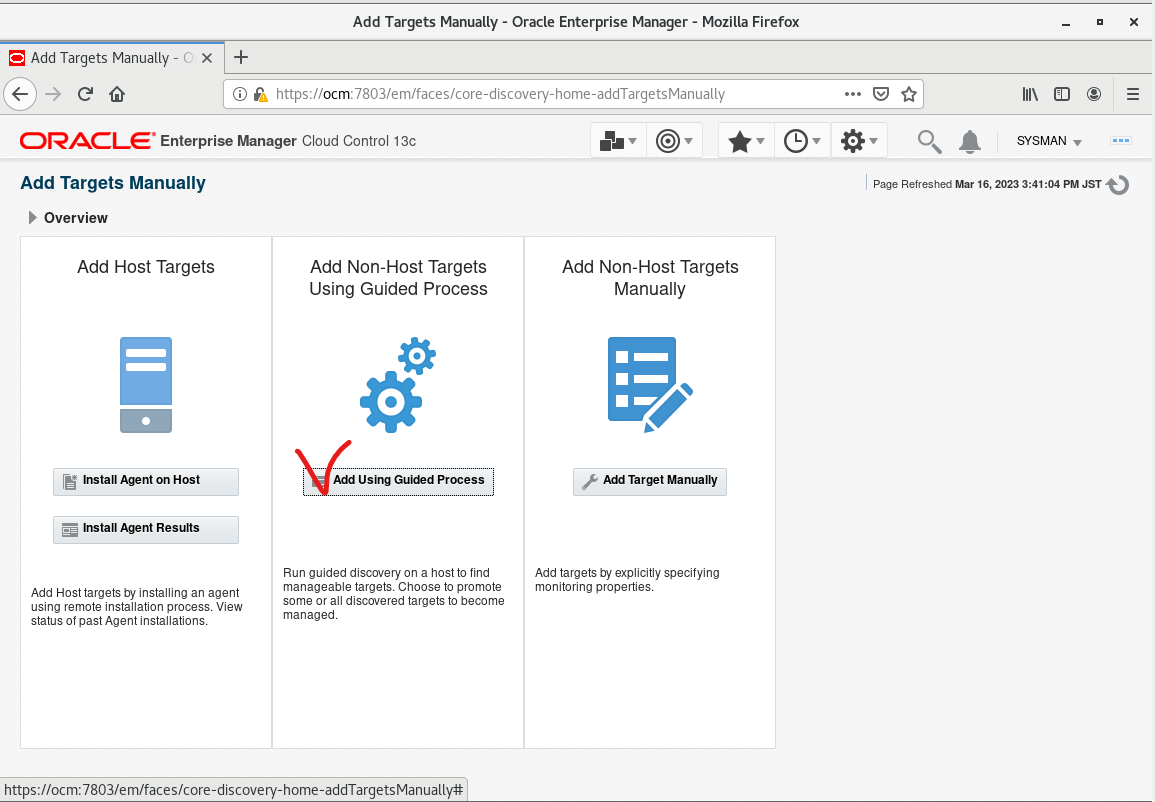Refresh page using circular refresh icon
The image size is (1155, 802).
pos(1118,184)
